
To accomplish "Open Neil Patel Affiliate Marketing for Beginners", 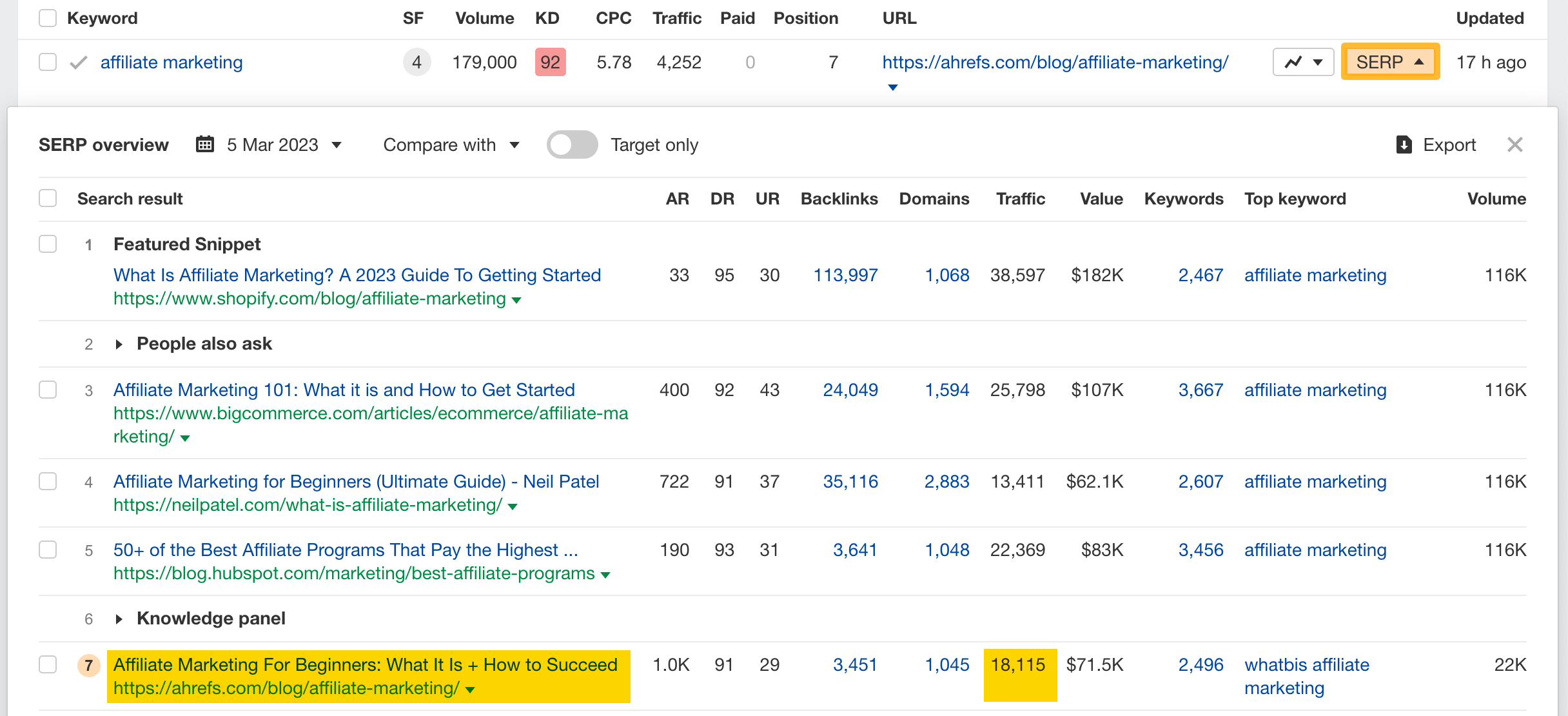I will click(x=357, y=482).
